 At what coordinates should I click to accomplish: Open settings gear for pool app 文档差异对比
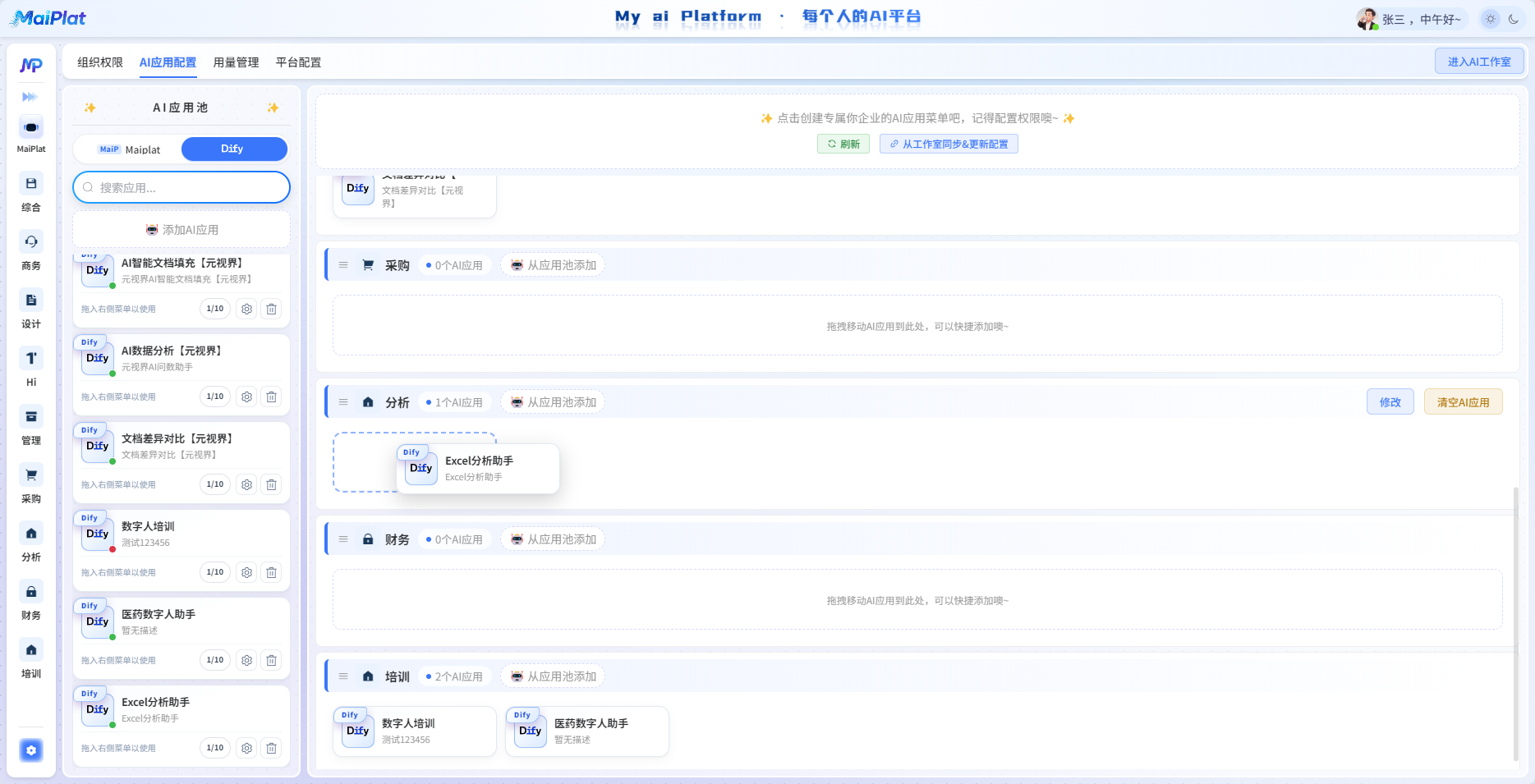tap(246, 484)
